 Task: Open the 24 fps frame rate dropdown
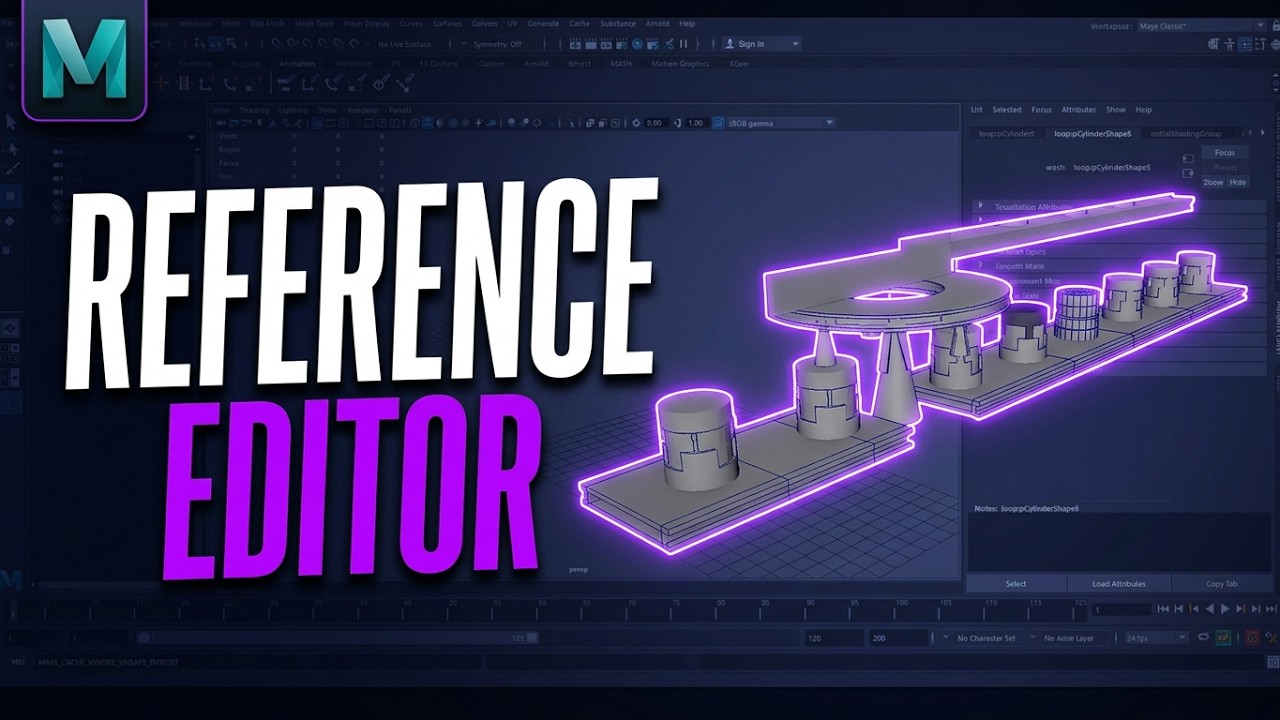tap(1155, 638)
